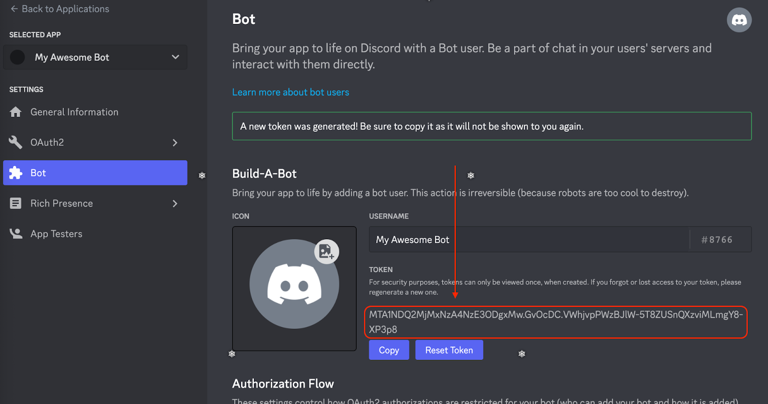Click the document icon beside Rich Presence
This screenshot has width=768, height=404.
tap(16, 203)
